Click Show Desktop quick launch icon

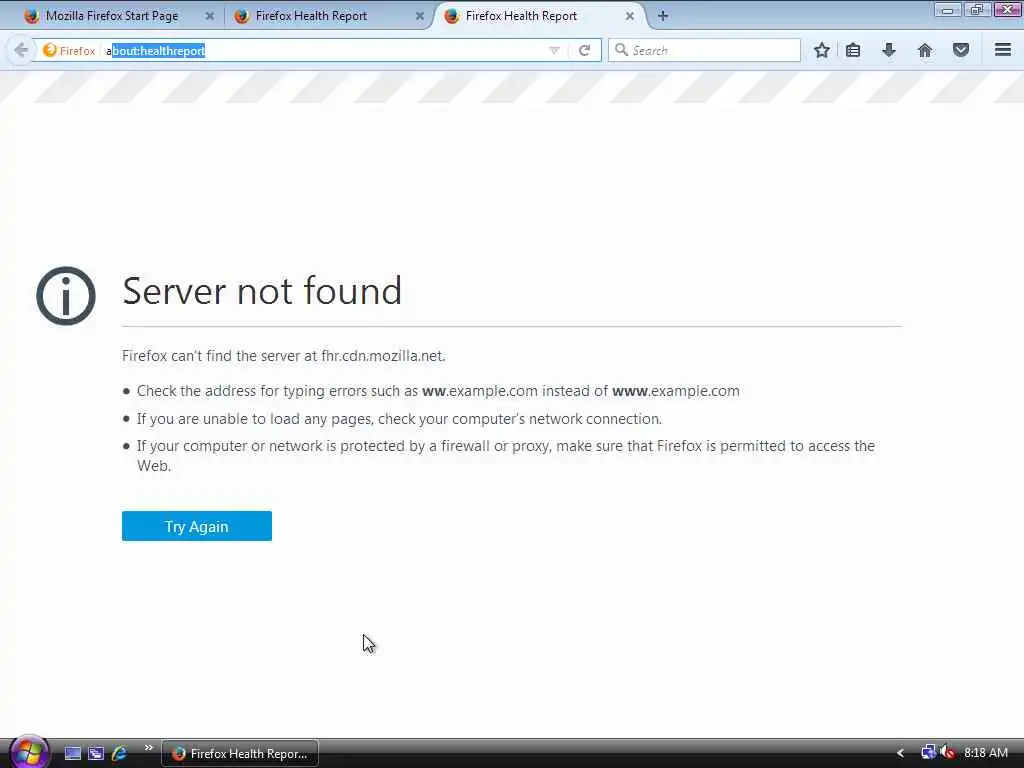coord(72,753)
